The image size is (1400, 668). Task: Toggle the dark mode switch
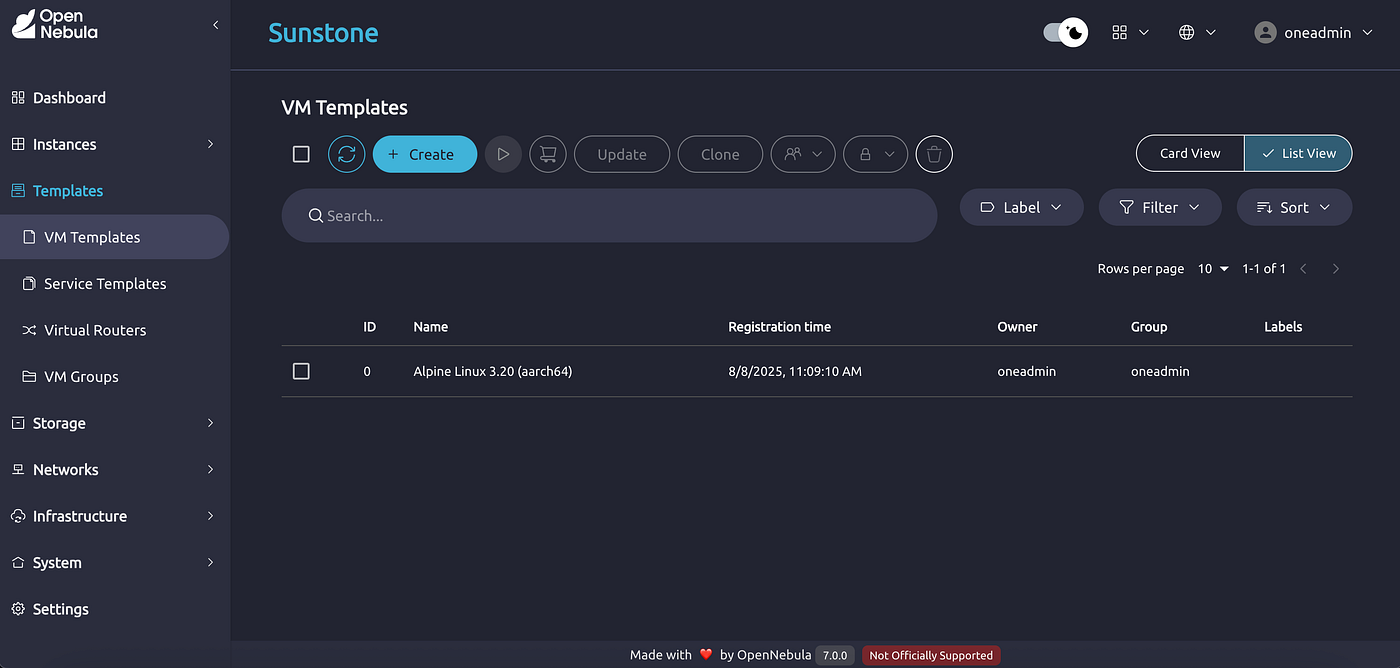click(x=1066, y=32)
